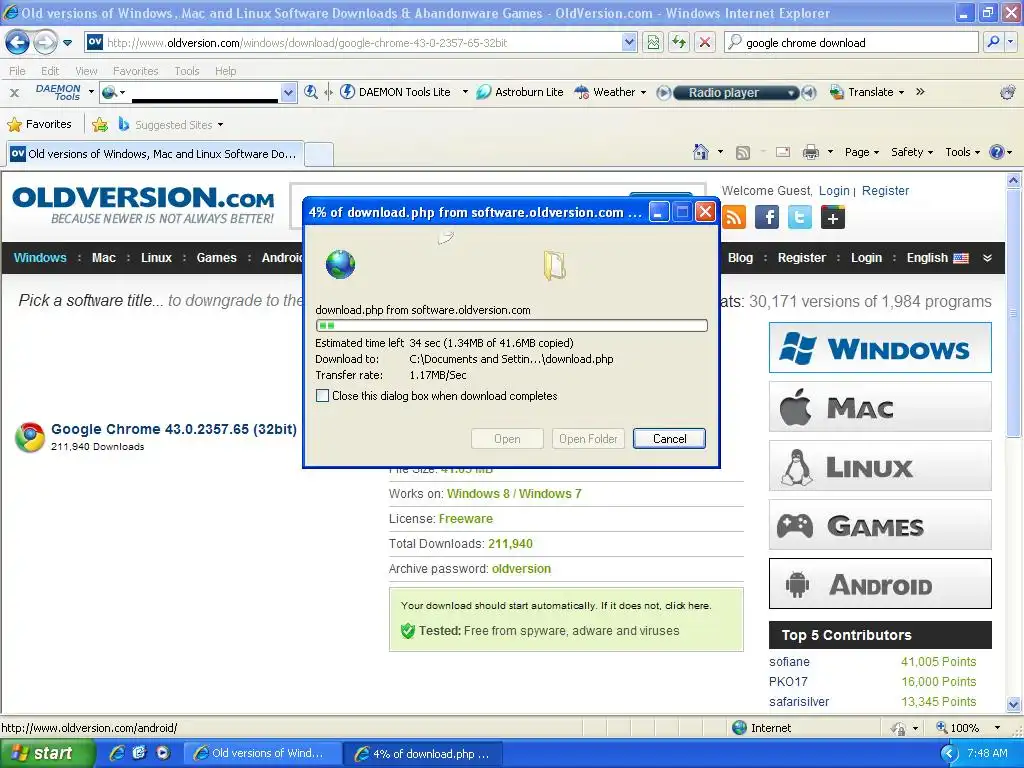
Task: Expand the Radio player station dropdown
Action: (x=791, y=93)
